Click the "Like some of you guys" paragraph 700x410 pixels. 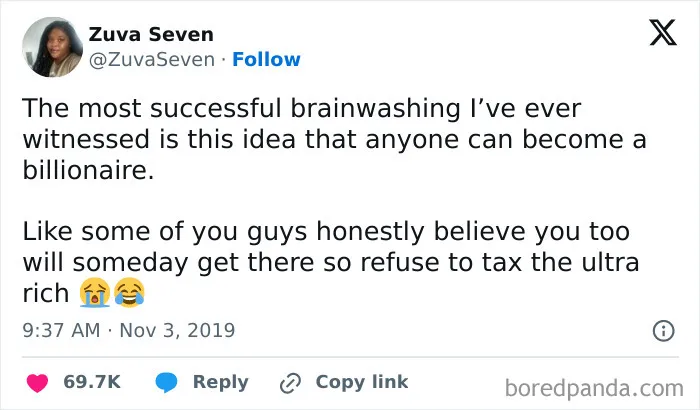click(x=331, y=262)
